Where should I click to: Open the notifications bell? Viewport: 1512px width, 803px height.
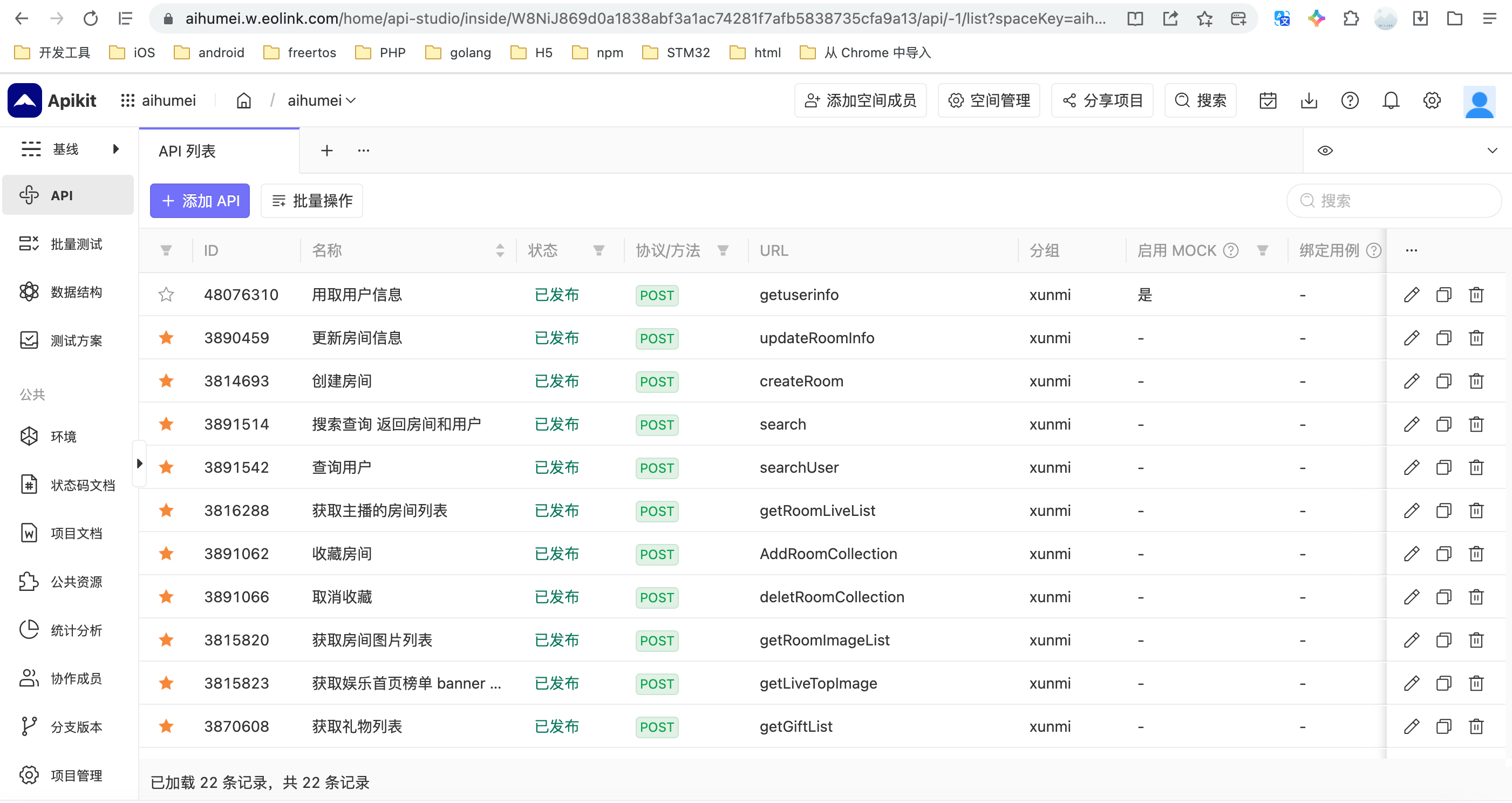(x=1391, y=101)
